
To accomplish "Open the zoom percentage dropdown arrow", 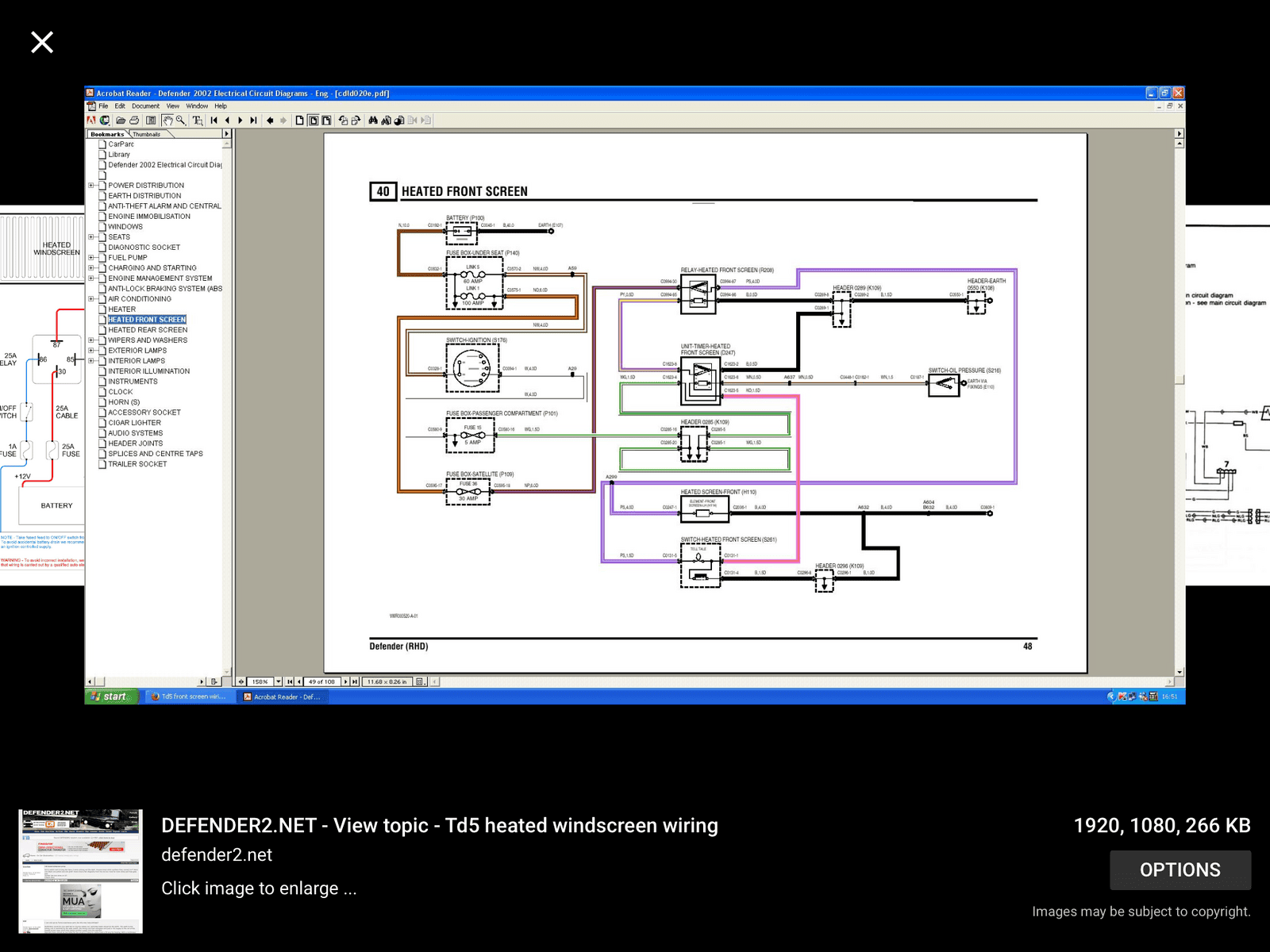I will tap(279, 681).
